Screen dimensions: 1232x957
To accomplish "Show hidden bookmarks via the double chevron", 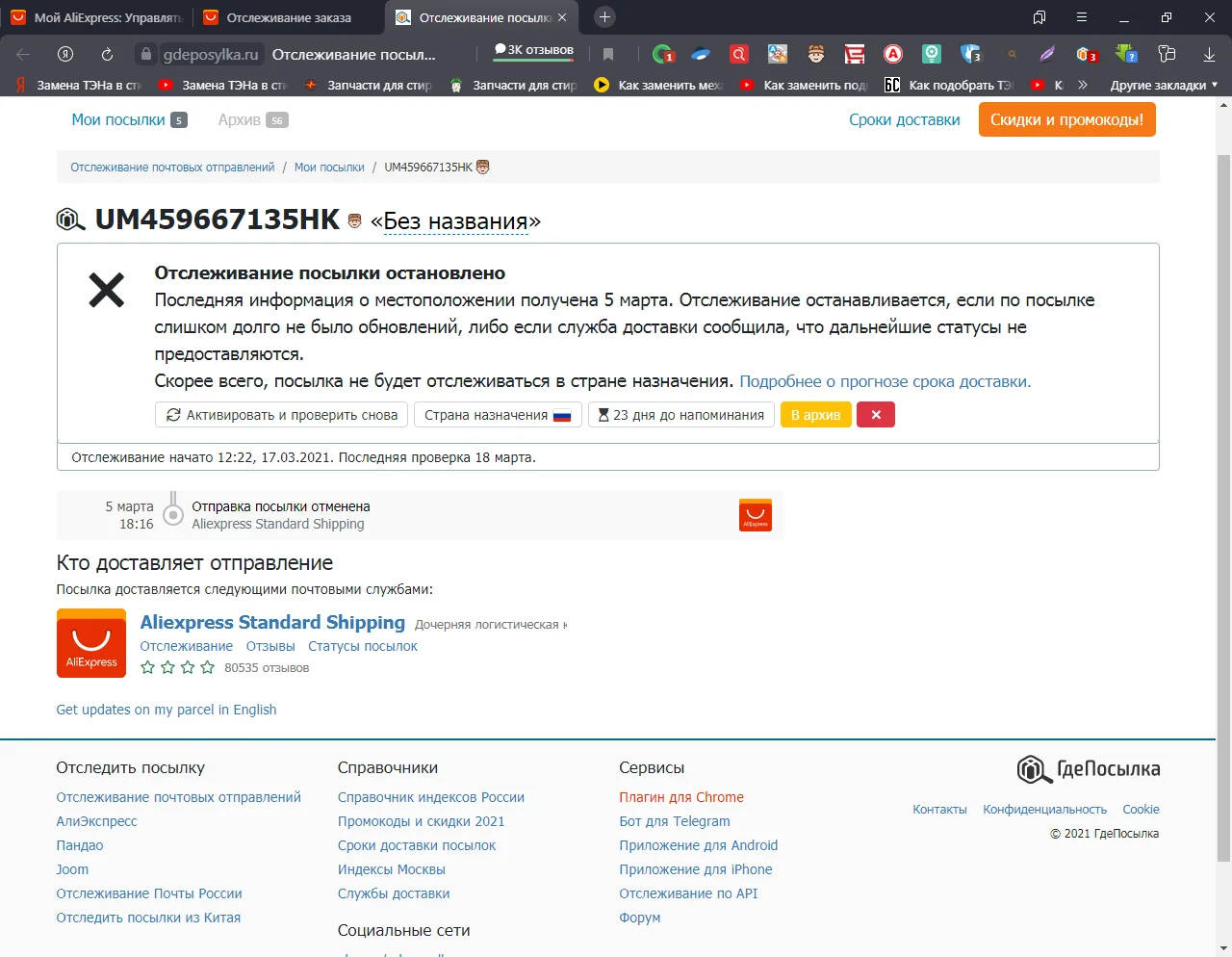I will tap(1083, 85).
